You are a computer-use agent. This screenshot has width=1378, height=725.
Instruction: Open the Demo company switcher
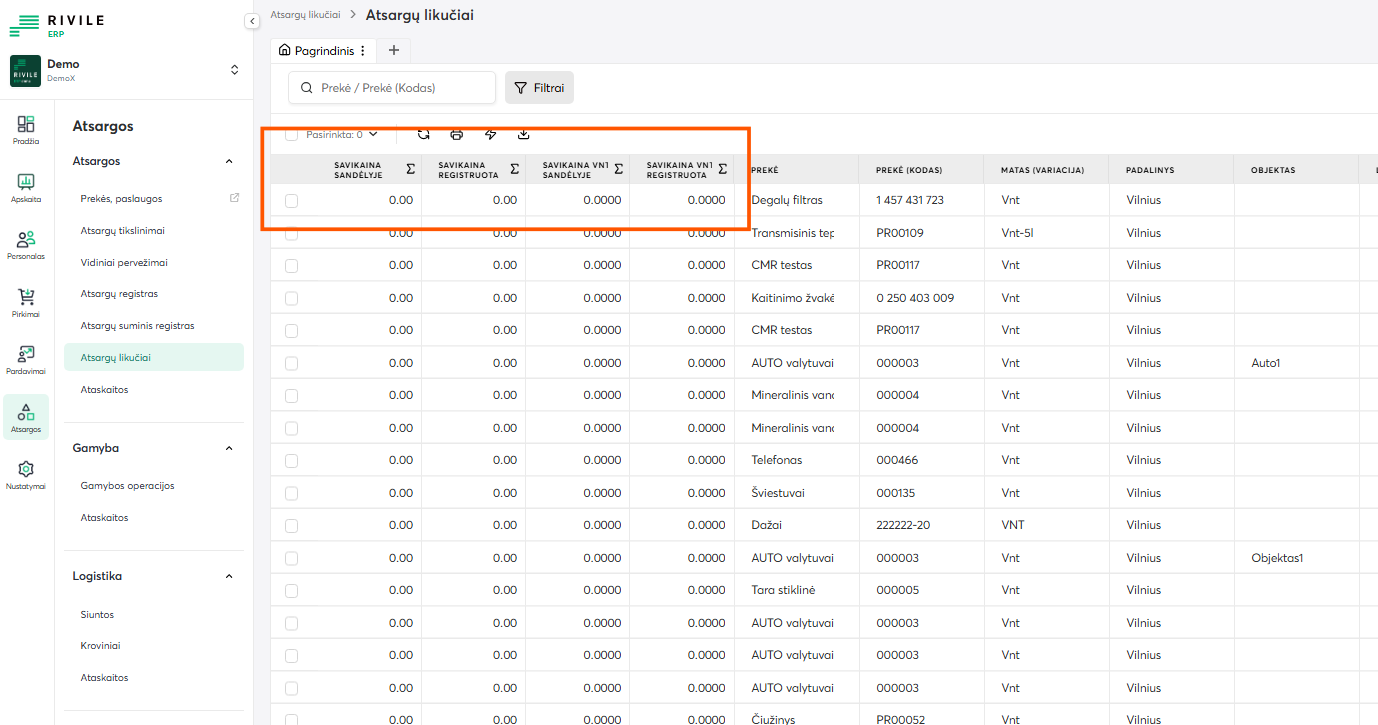click(234, 70)
